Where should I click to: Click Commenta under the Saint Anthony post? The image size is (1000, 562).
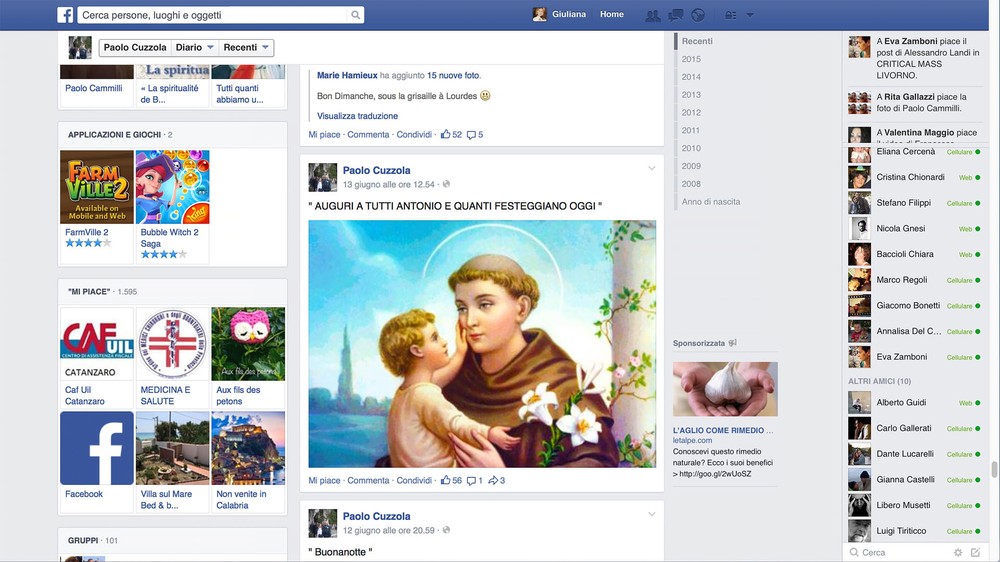pyautogui.click(x=368, y=480)
